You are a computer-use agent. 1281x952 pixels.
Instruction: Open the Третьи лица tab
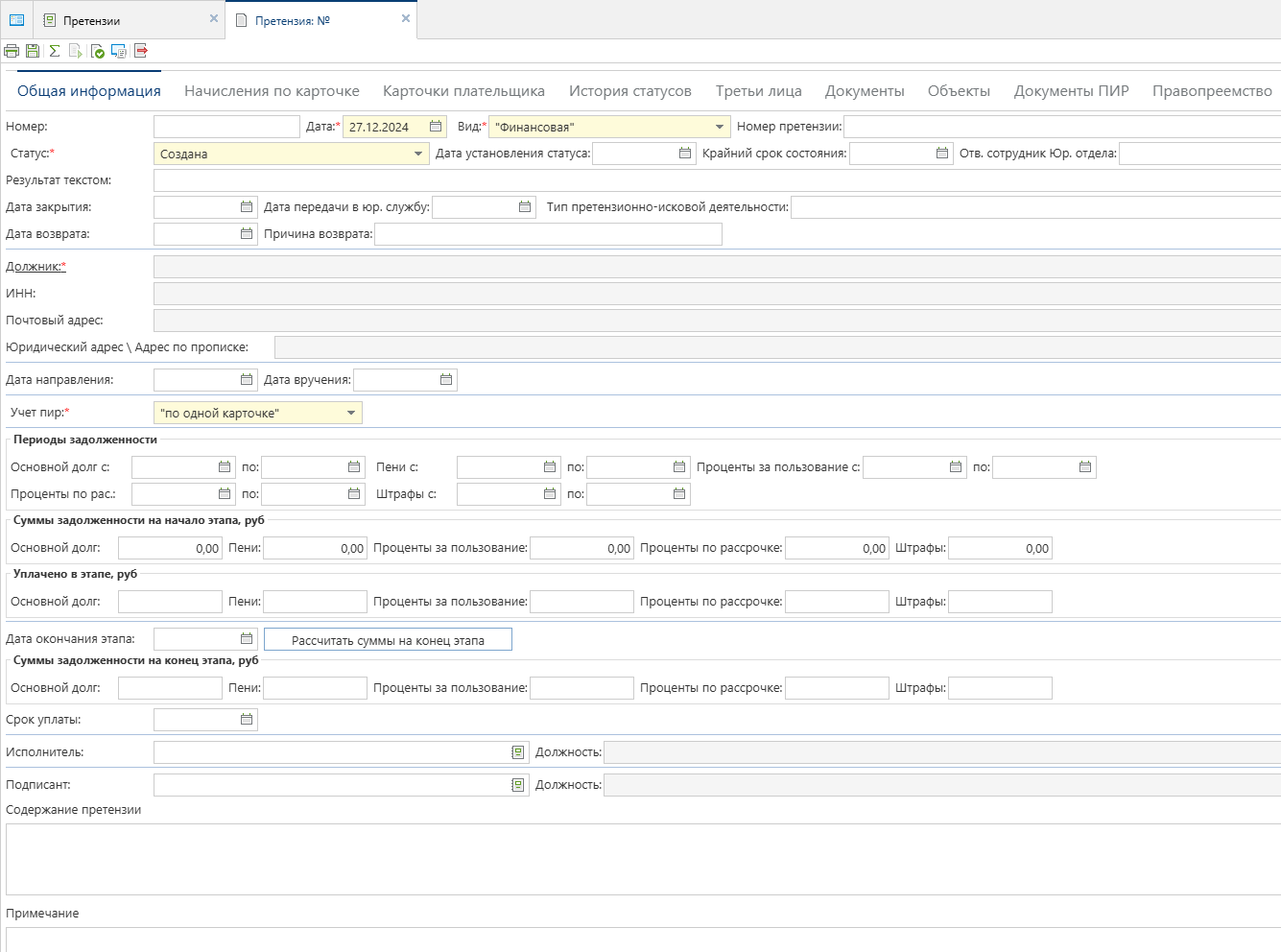click(759, 91)
